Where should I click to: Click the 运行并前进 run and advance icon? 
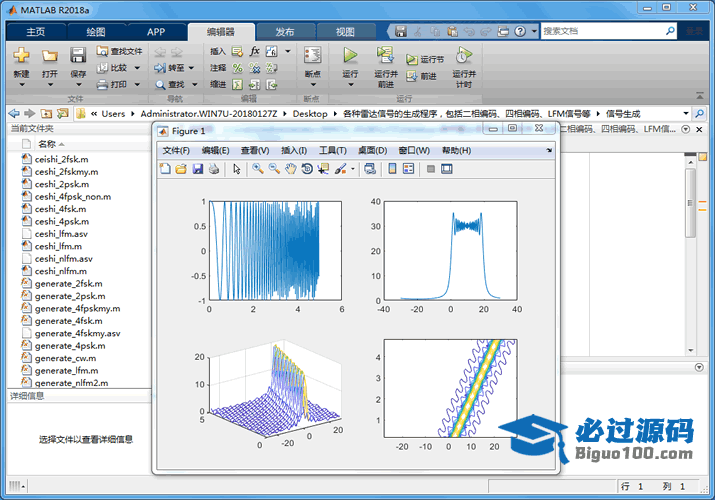385,55
